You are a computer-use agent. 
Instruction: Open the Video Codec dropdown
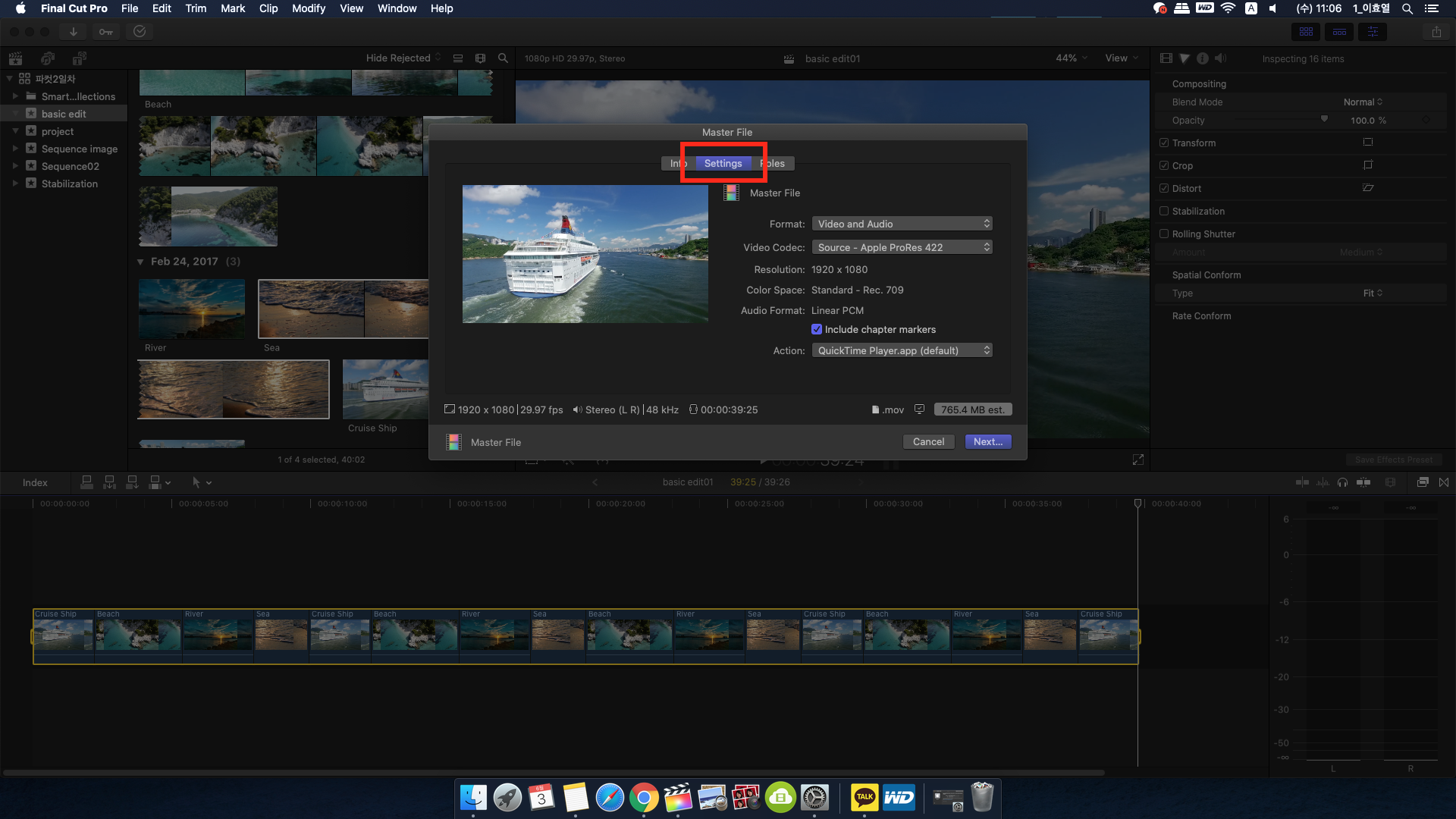pos(902,247)
